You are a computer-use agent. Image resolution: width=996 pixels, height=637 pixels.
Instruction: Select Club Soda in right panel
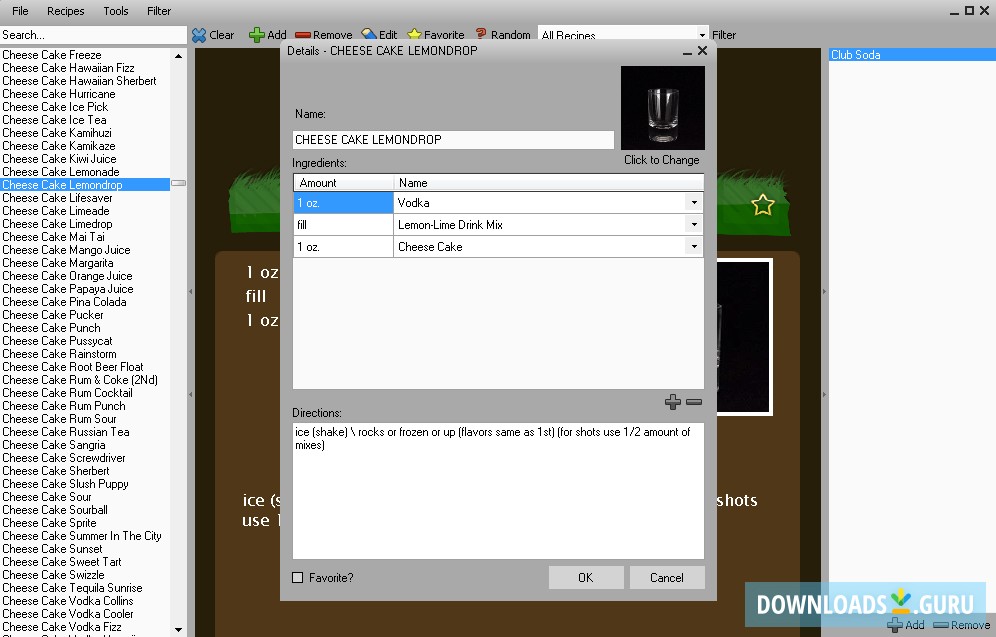point(912,55)
